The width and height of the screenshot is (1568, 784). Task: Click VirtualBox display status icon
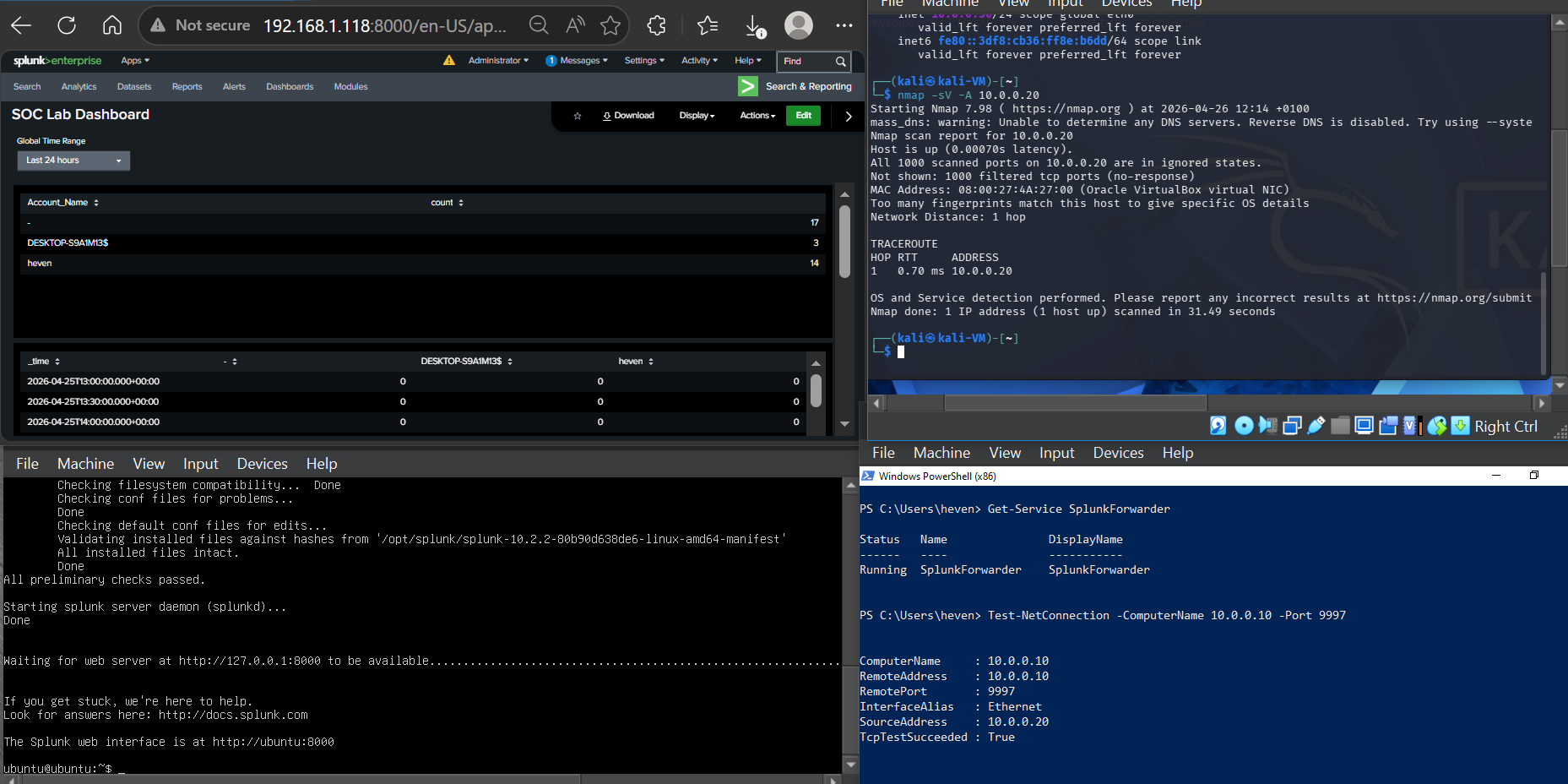(x=1364, y=426)
